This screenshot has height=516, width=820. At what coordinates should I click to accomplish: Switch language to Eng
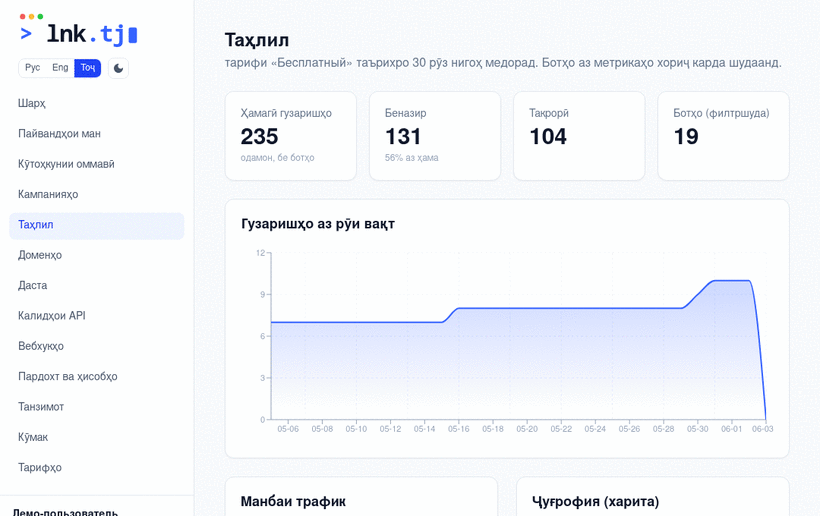[60, 68]
